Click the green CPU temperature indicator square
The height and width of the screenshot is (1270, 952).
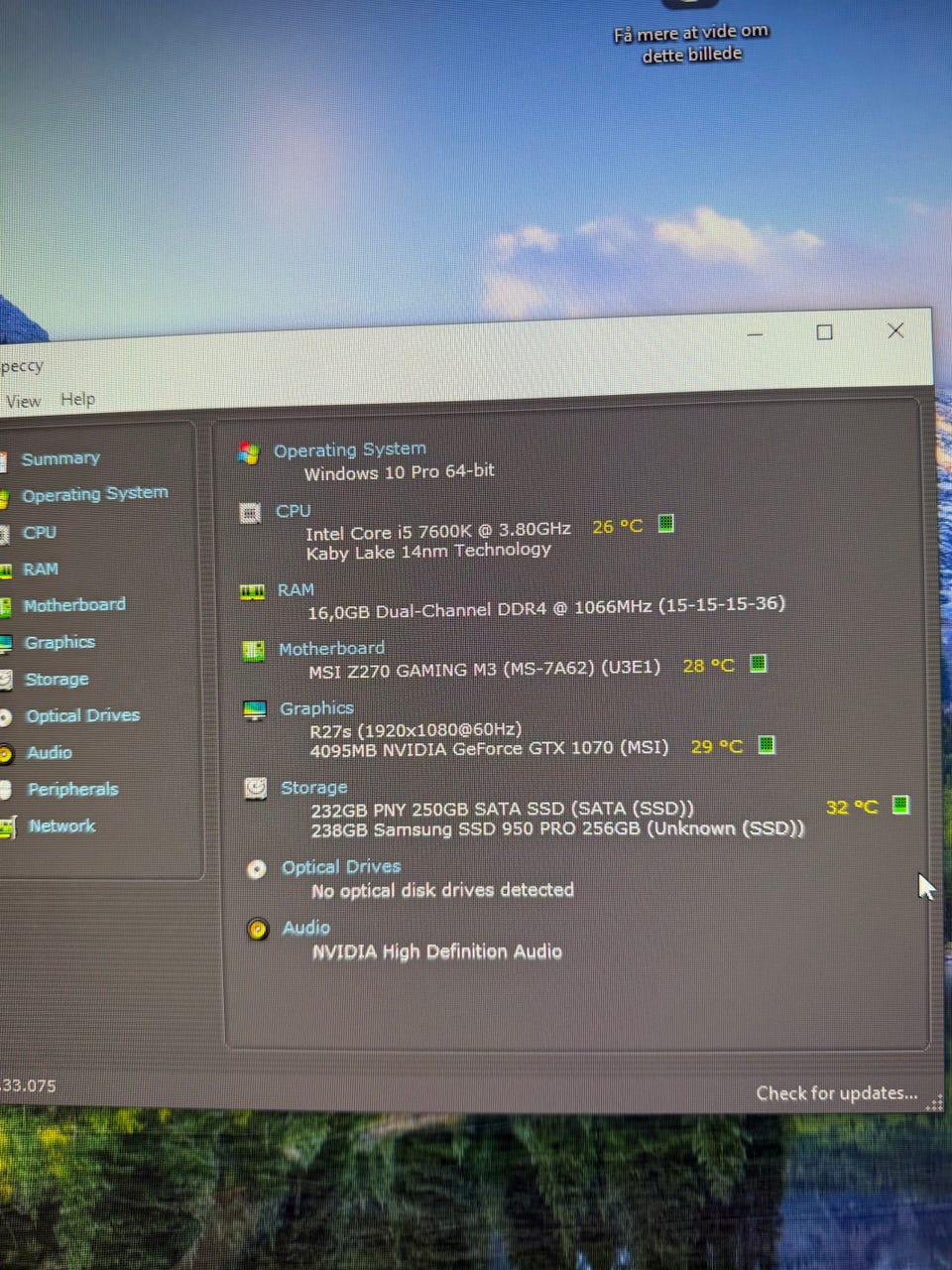(x=666, y=523)
